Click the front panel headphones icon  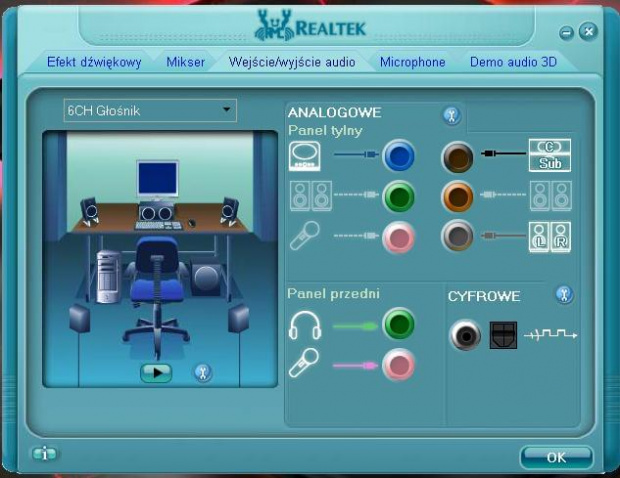pyautogui.click(x=304, y=325)
